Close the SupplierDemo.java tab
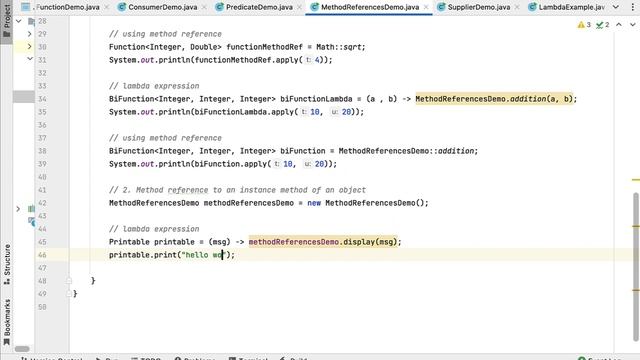The image size is (640, 360). tap(517, 7)
